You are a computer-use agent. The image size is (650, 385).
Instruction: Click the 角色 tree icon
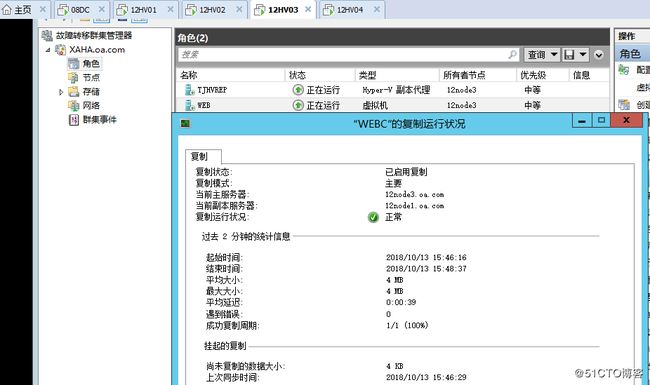[74, 63]
